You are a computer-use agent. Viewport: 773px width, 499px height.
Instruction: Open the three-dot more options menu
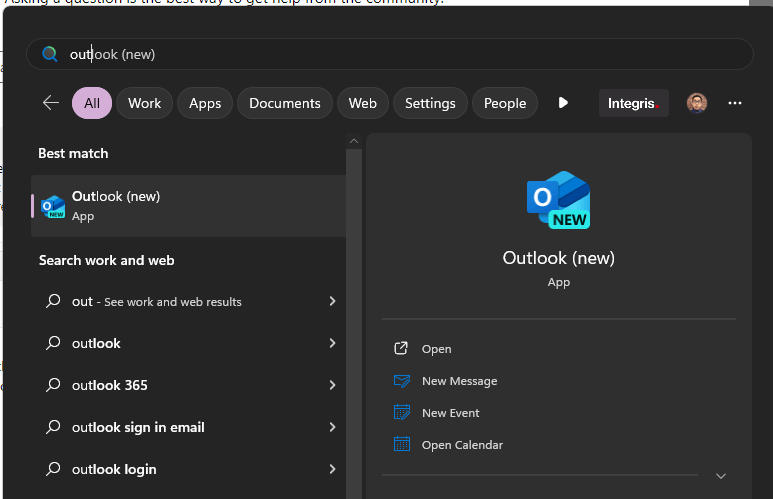735,103
